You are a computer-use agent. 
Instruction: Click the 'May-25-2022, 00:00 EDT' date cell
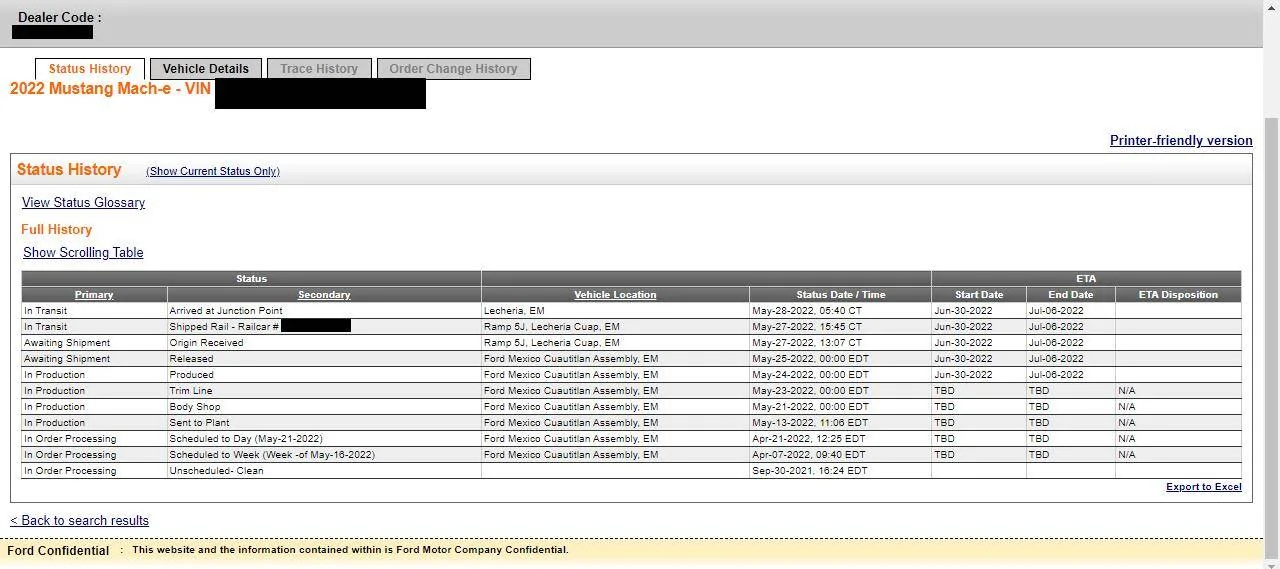coord(840,359)
